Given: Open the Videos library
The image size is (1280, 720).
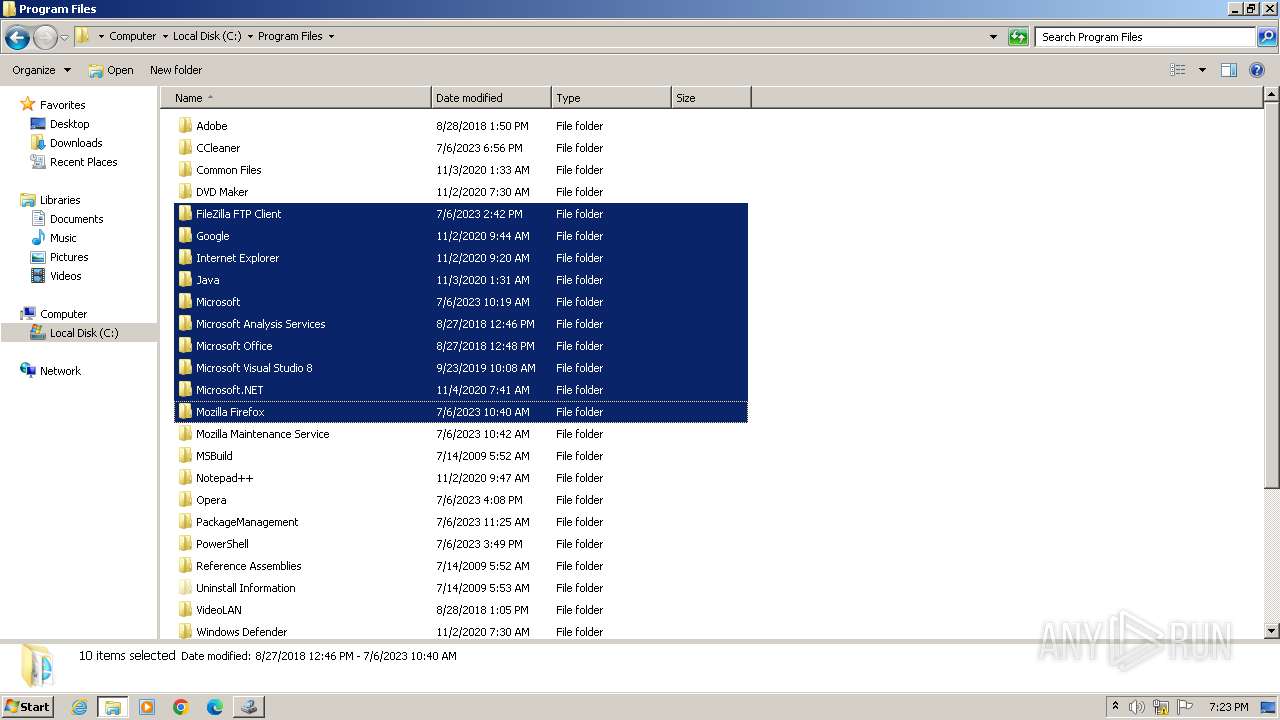Looking at the screenshot, I should (65, 276).
